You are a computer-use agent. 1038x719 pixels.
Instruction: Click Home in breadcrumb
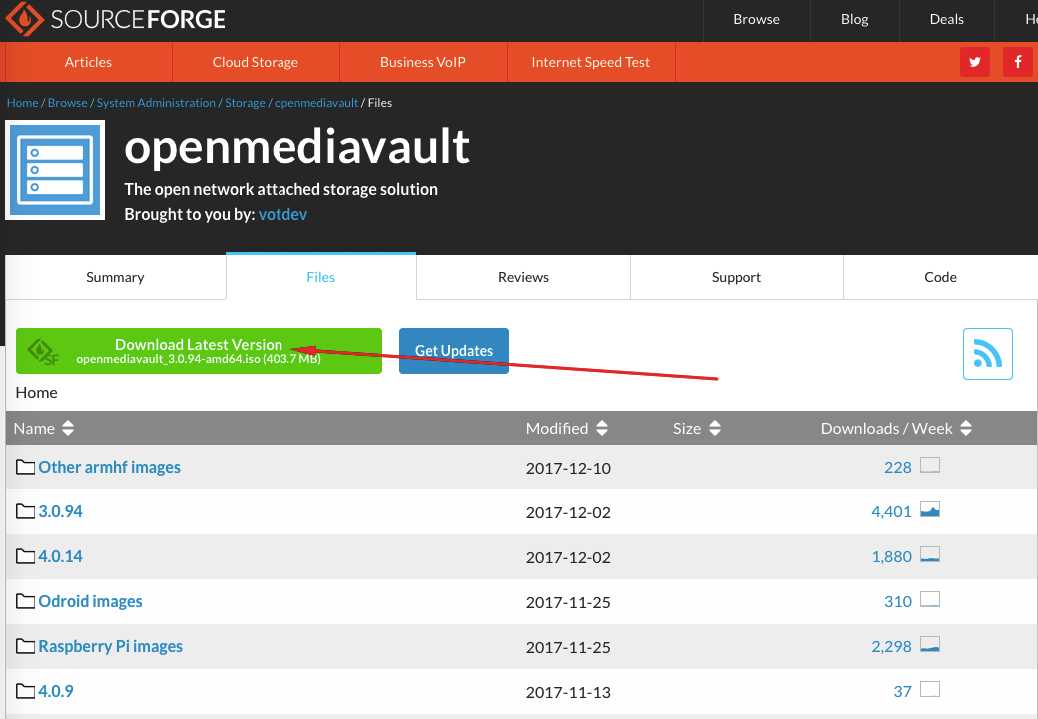click(x=23, y=103)
